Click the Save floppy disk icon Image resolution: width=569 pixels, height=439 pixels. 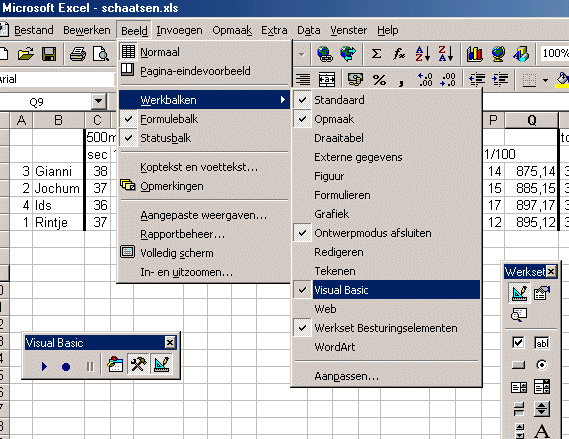pos(49,54)
